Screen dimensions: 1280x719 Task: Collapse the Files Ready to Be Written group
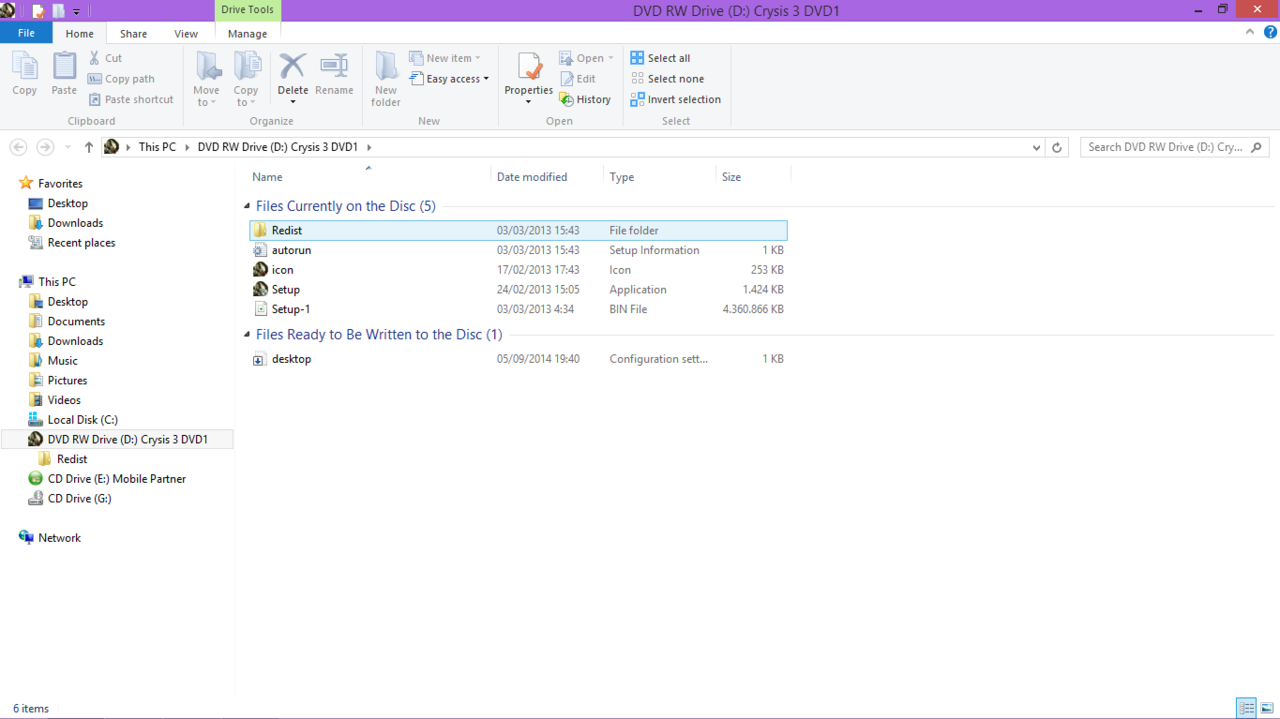(x=248, y=335)
